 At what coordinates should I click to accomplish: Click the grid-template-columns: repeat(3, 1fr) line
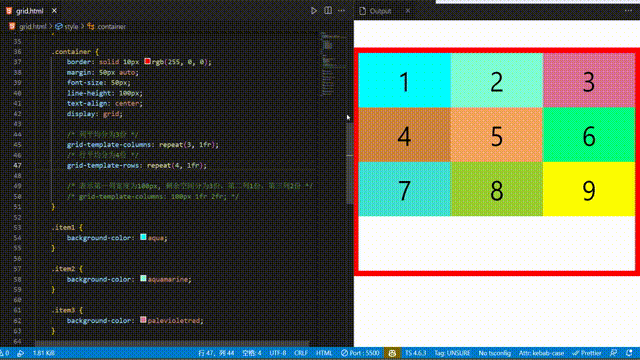pyautogui.click(x=143, y=144)
